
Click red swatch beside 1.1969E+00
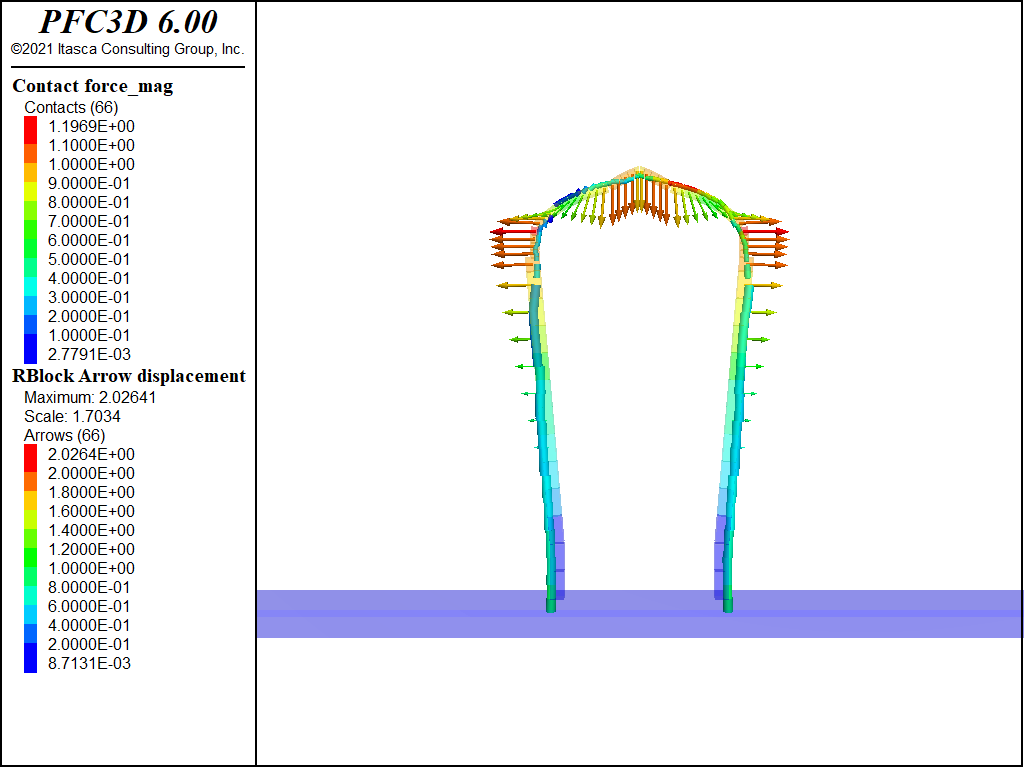click(x=31, y=126)
